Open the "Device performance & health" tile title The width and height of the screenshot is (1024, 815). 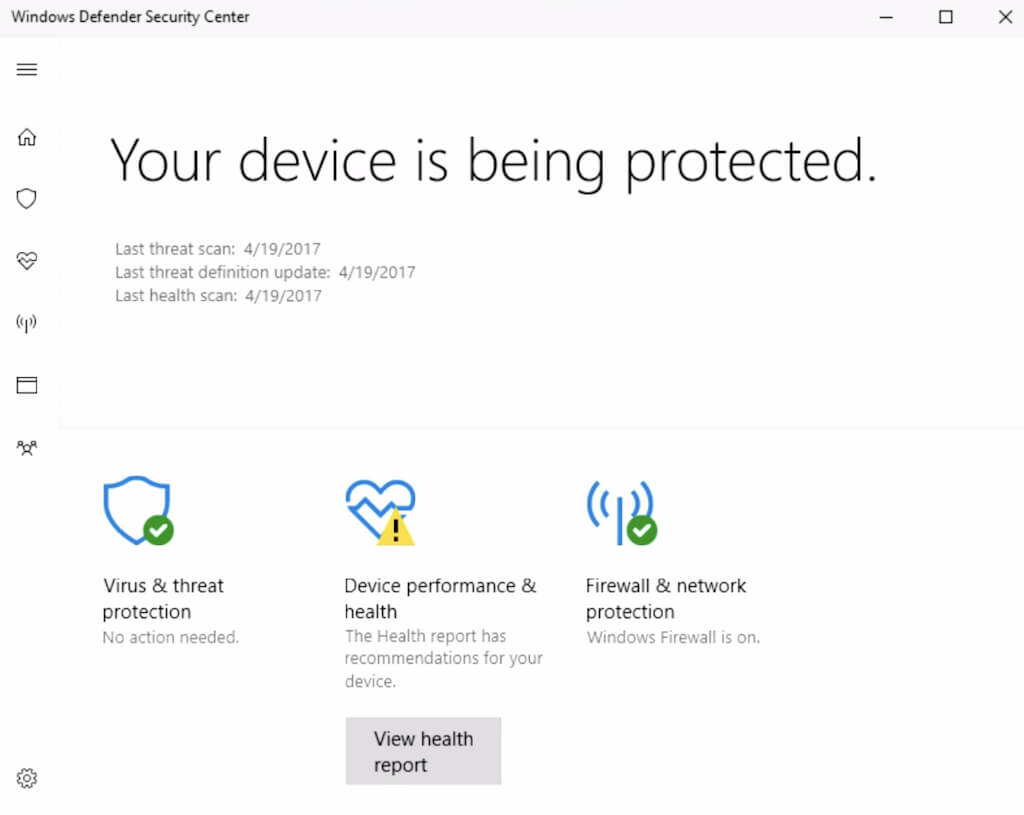click(x=440, y=598)
